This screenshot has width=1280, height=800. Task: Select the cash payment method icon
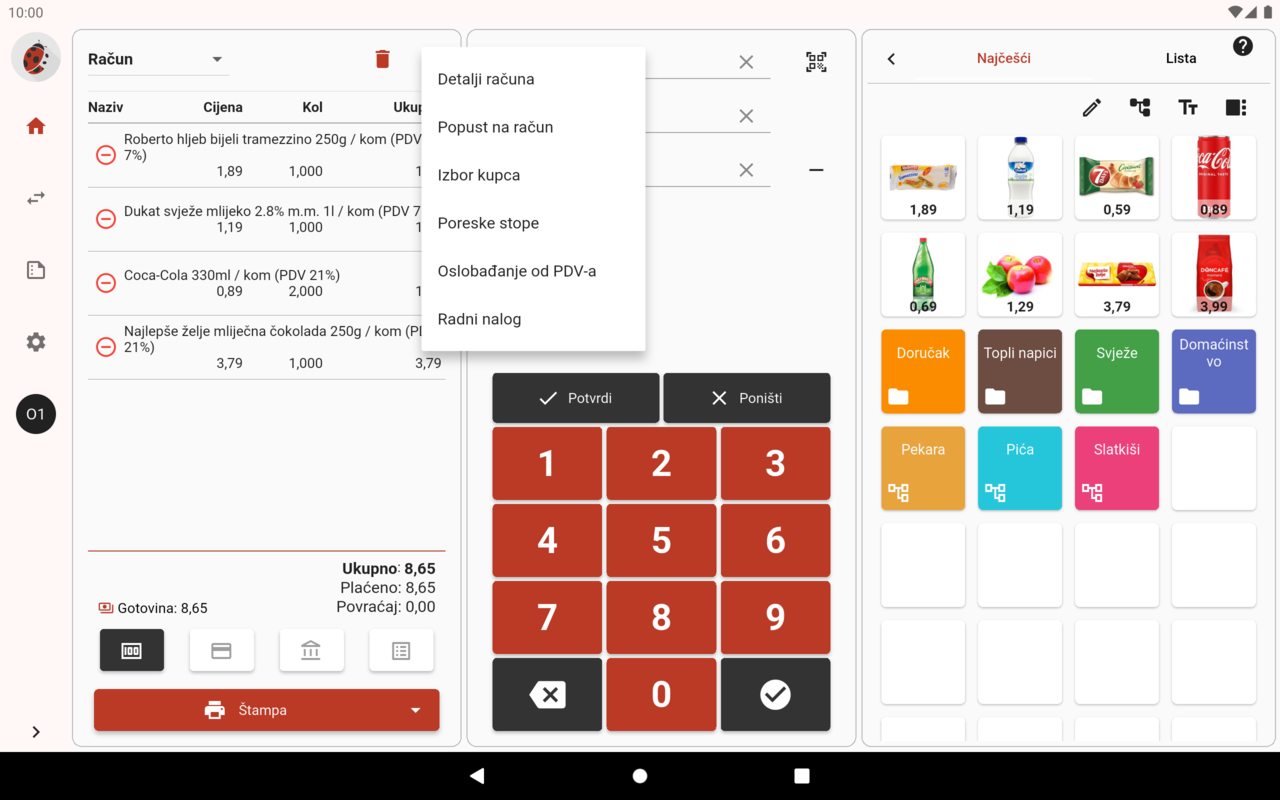click(132, 651)
